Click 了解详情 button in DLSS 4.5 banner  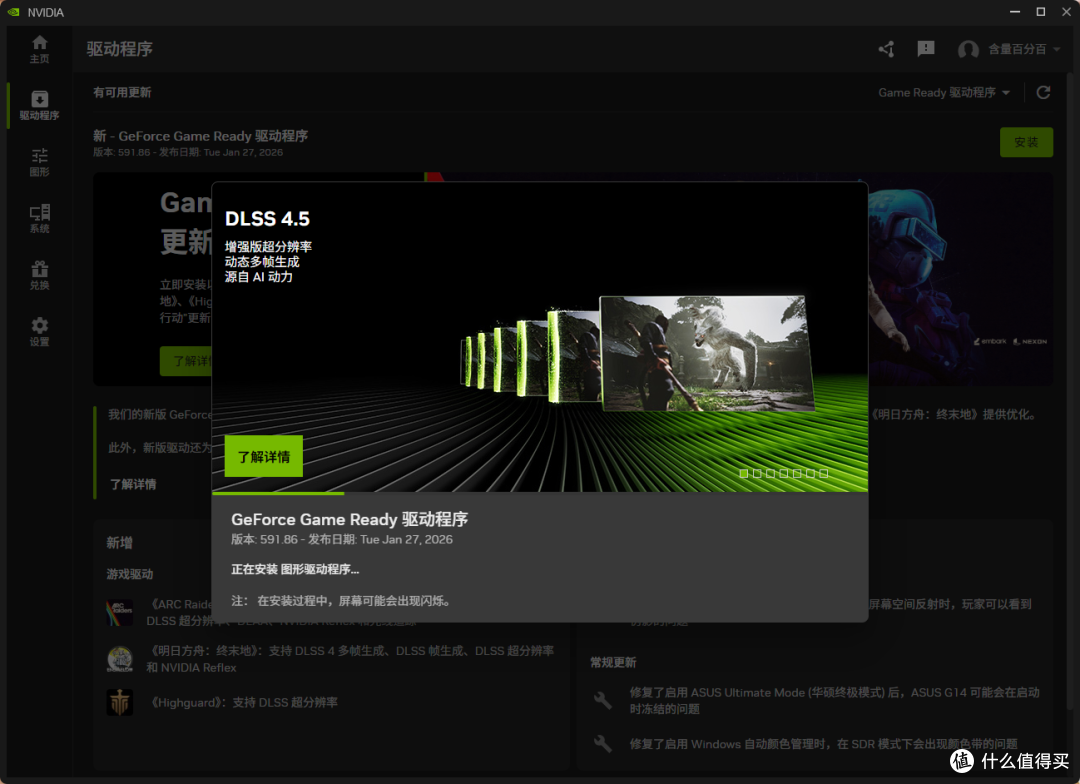pos(264,456)
